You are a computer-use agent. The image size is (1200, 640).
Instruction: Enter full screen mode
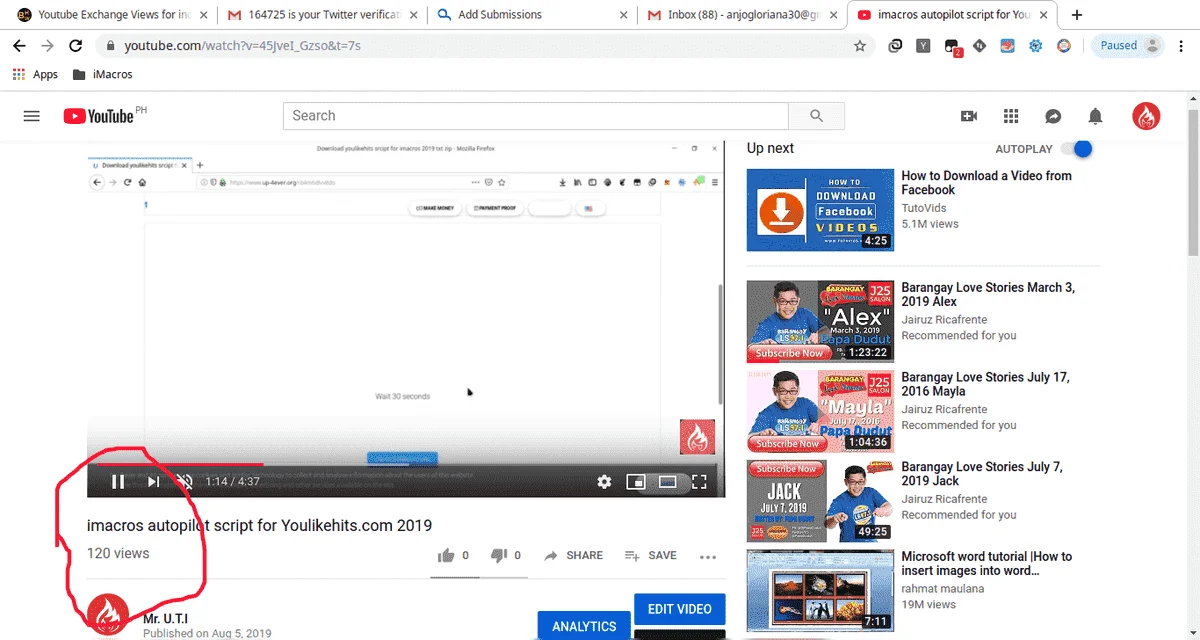pyautogui.click(x=700, y=482)
